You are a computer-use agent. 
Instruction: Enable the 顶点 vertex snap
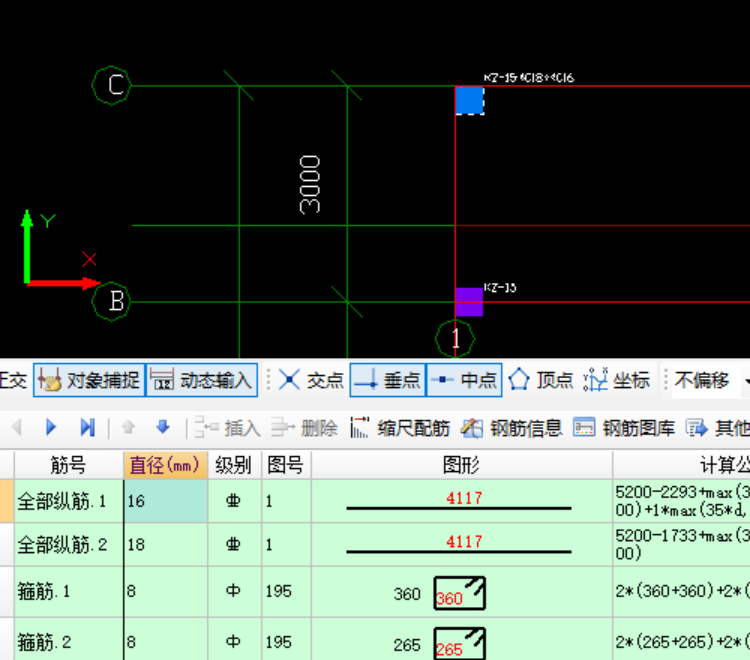[540, 380]
